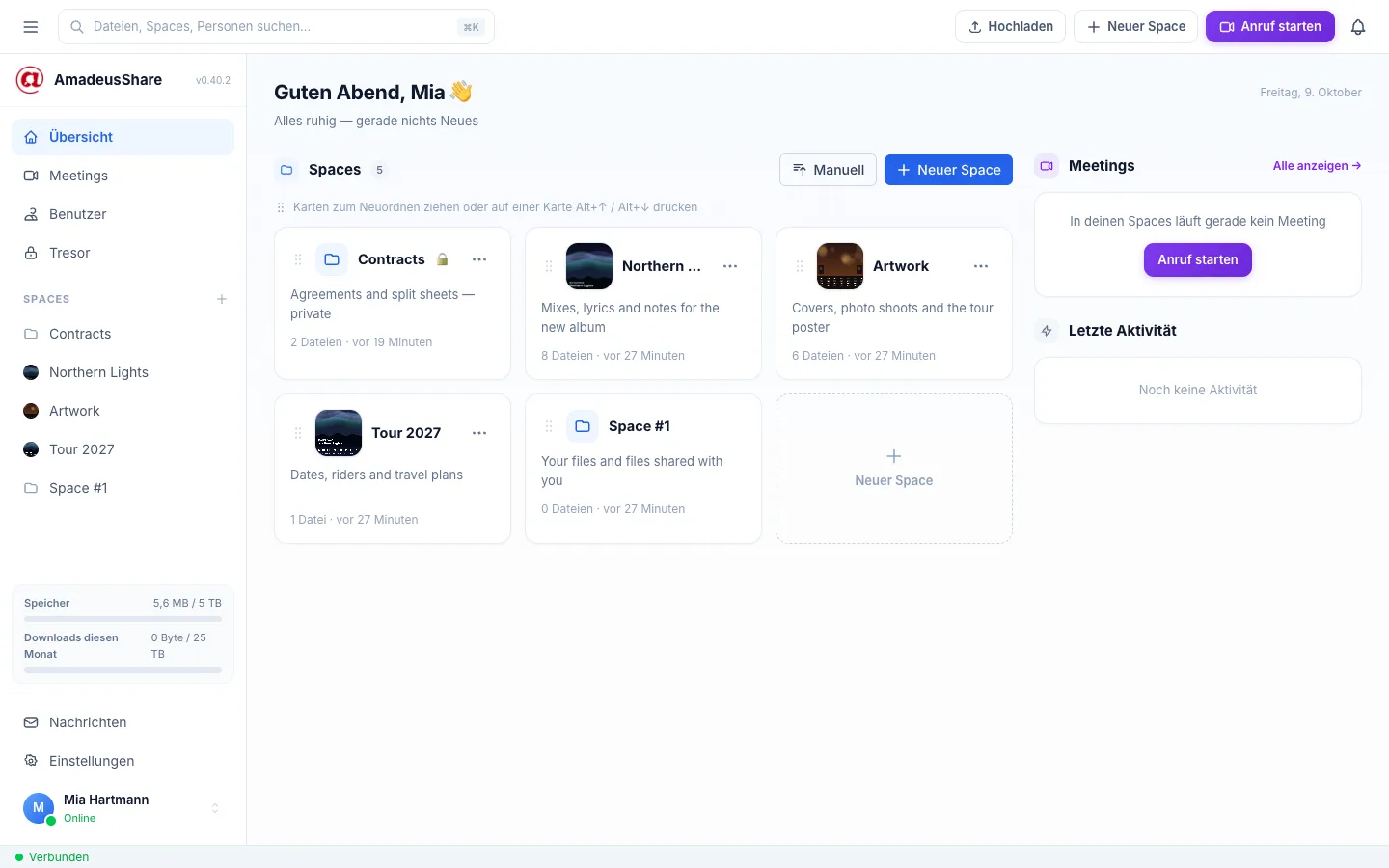This screenshot has height=868, width=1389.
Task: Click lock icon on Contracts card
Action: tap(443, 259)
